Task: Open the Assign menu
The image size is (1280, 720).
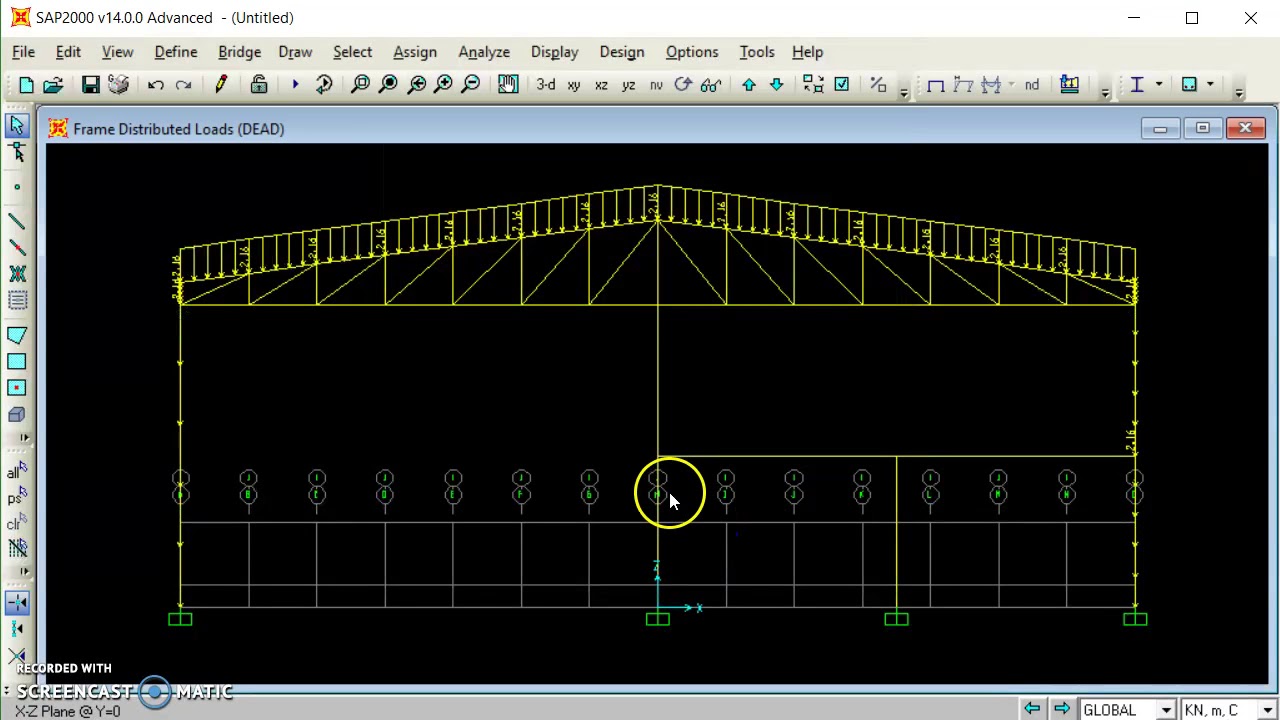Action: [415, 52]
